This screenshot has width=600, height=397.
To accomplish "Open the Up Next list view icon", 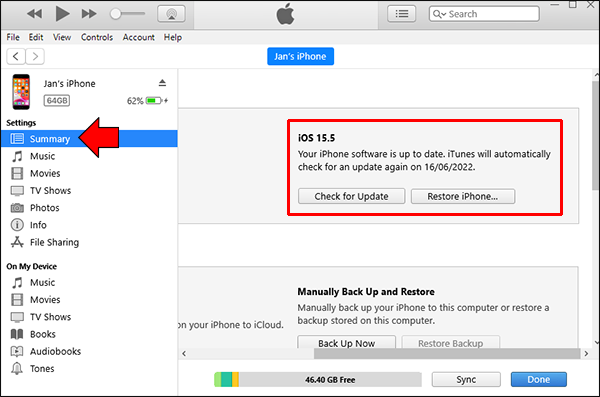I will click(x=401, y=14).
